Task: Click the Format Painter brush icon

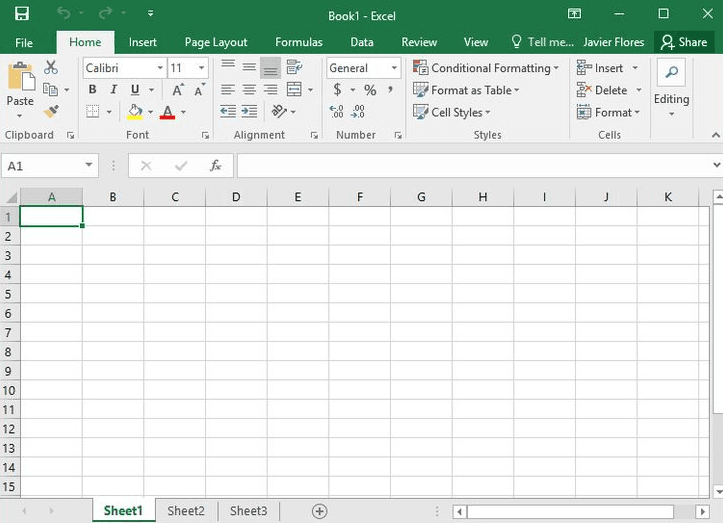Action: (51, 111)
